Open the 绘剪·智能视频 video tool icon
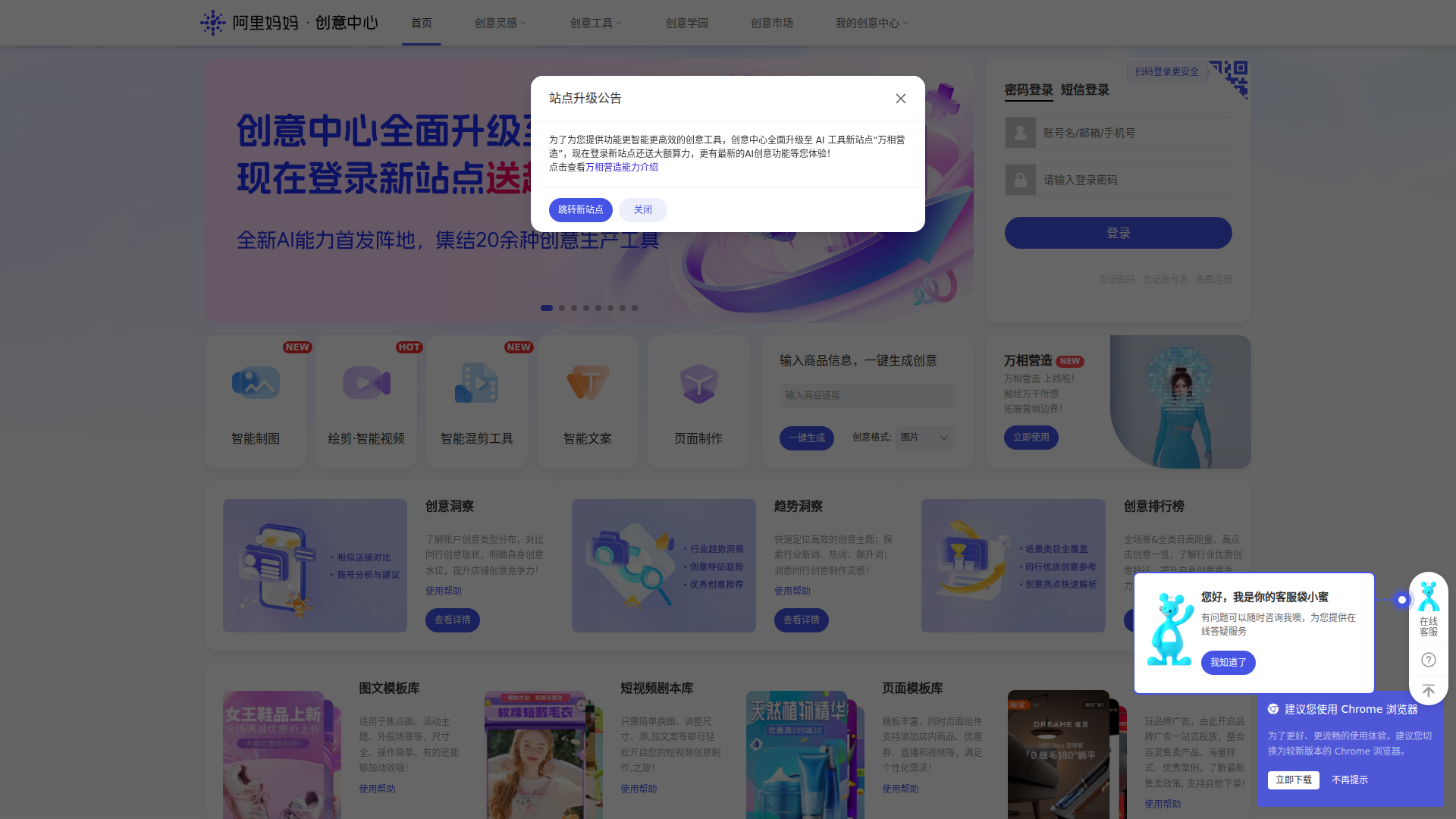 pos(366,383)
